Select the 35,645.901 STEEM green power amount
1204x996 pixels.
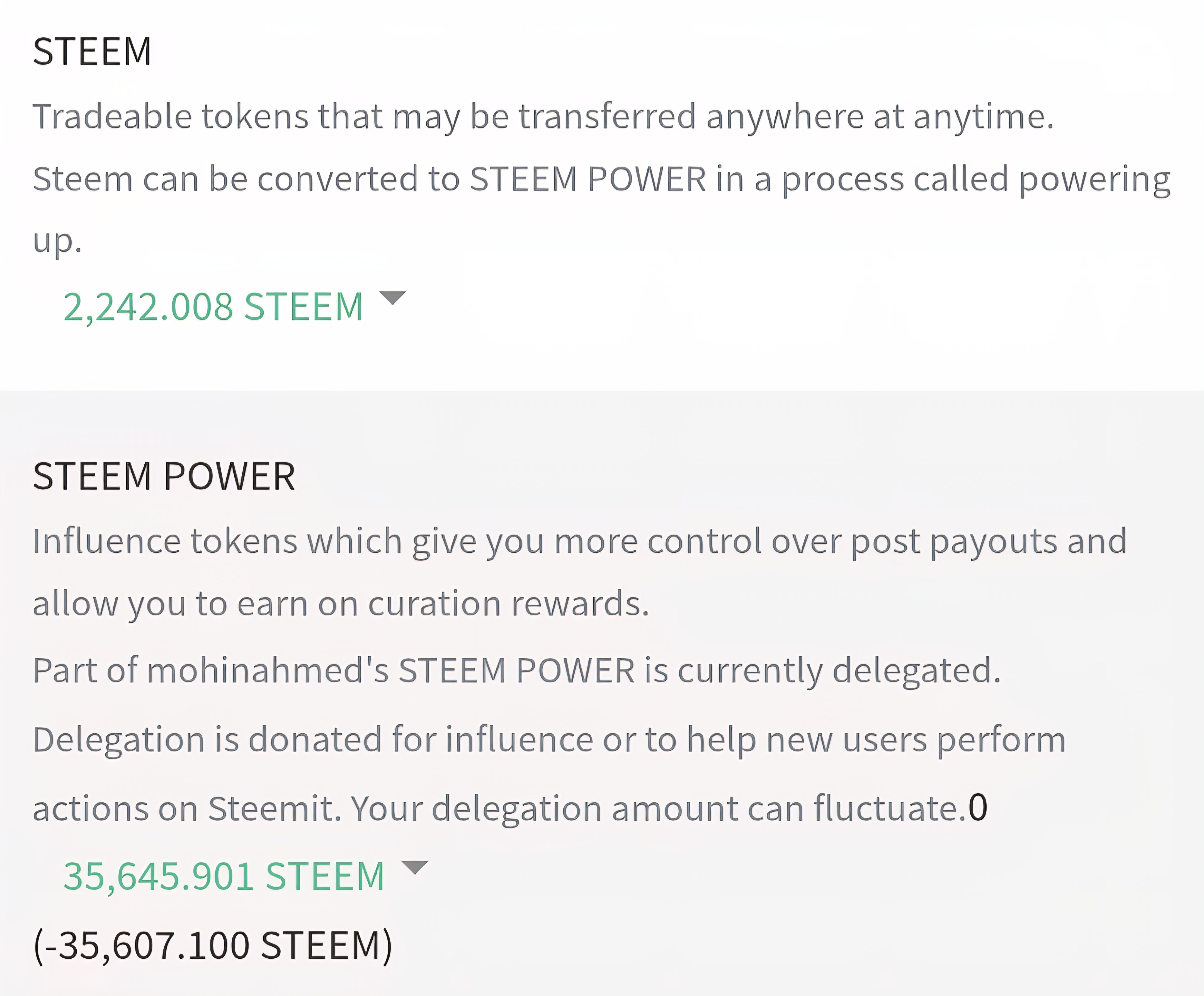click(224, 876)
